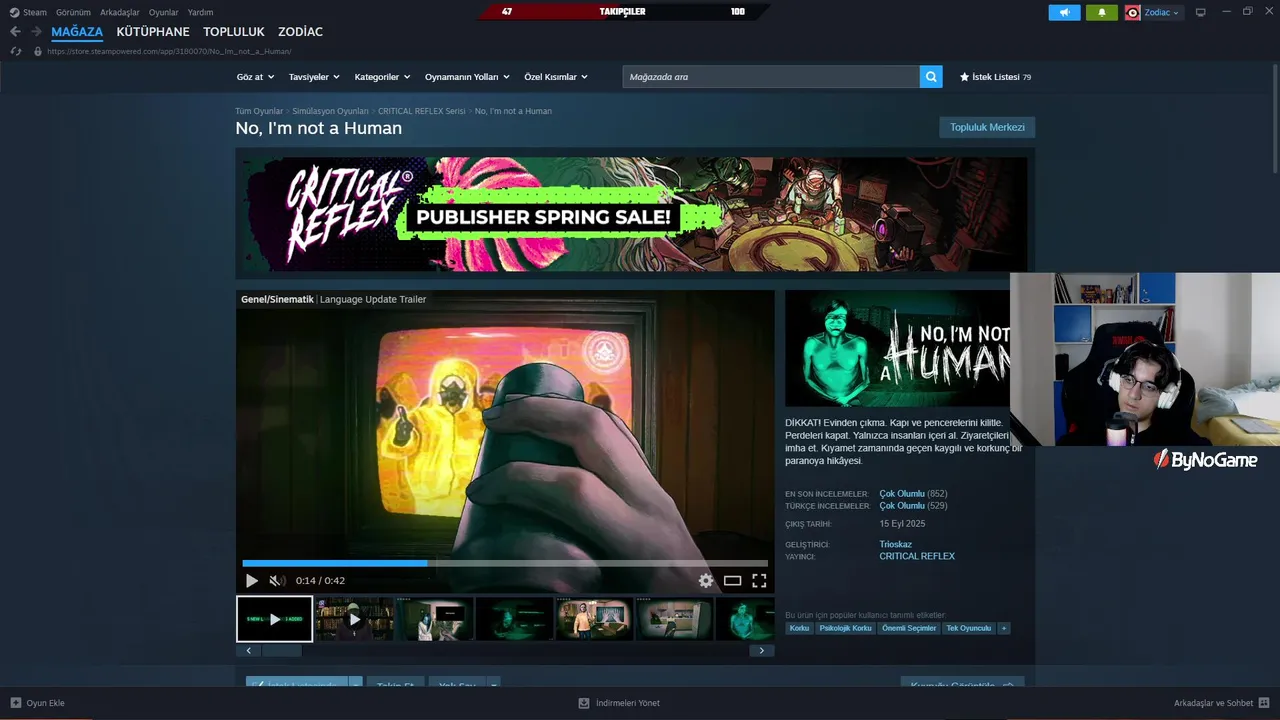
Task: Select the first trailer thumbnail
Action: (x=274, y=619)
